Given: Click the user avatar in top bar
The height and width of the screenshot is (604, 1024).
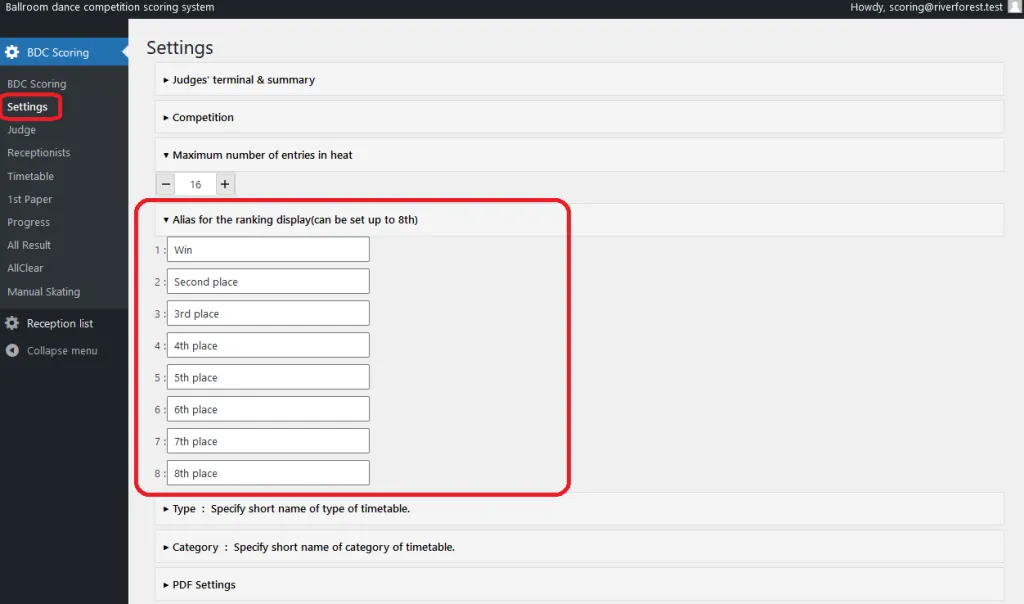Looking at the screenshot, I should (1014, 7).
